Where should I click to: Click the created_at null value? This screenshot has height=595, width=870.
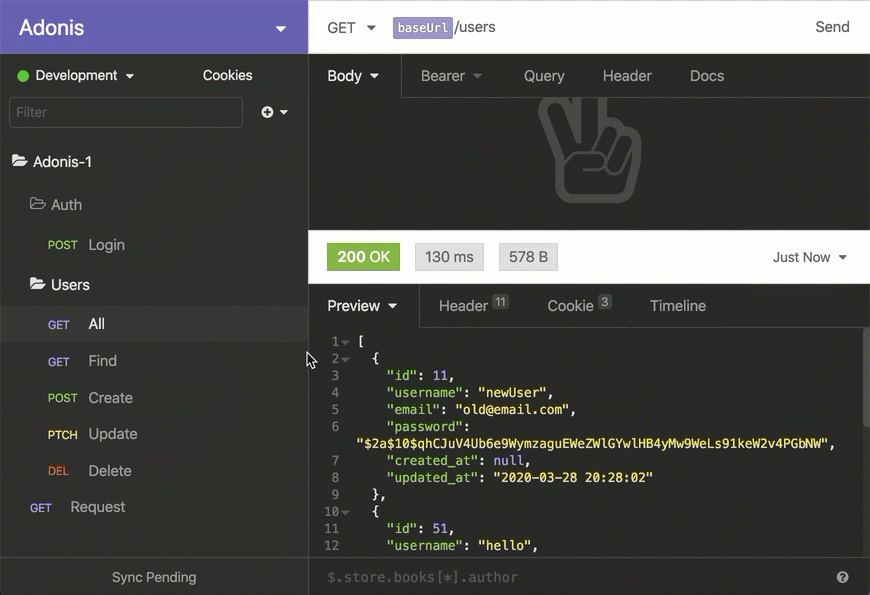click(x=508, y=461)
